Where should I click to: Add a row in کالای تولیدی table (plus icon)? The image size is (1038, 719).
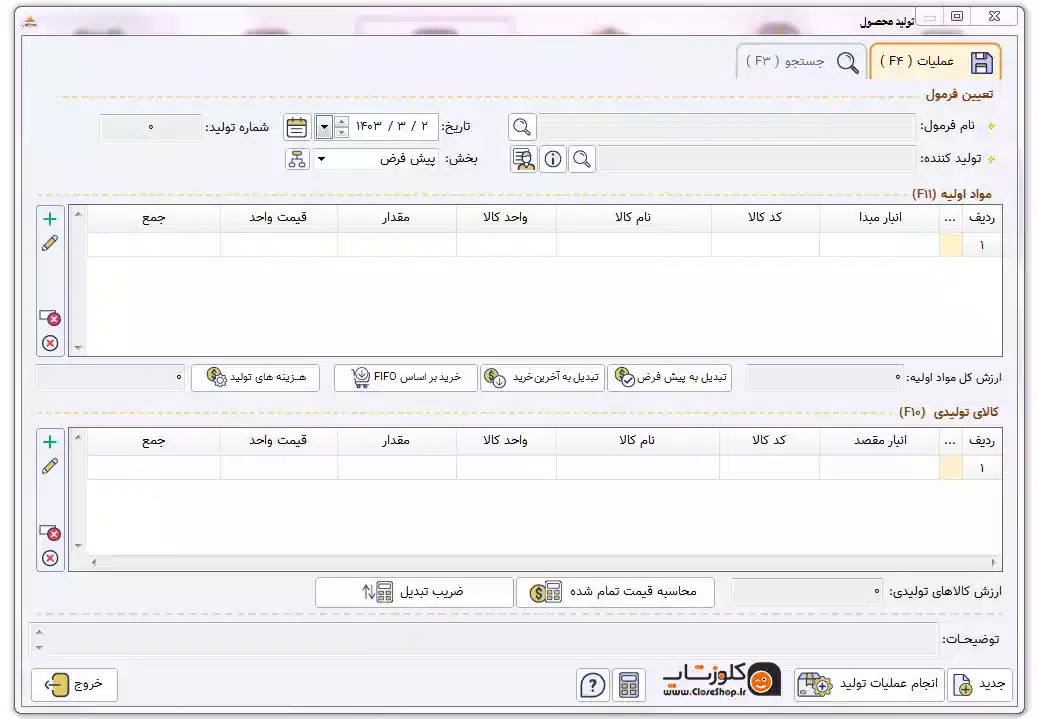[50, 442]
